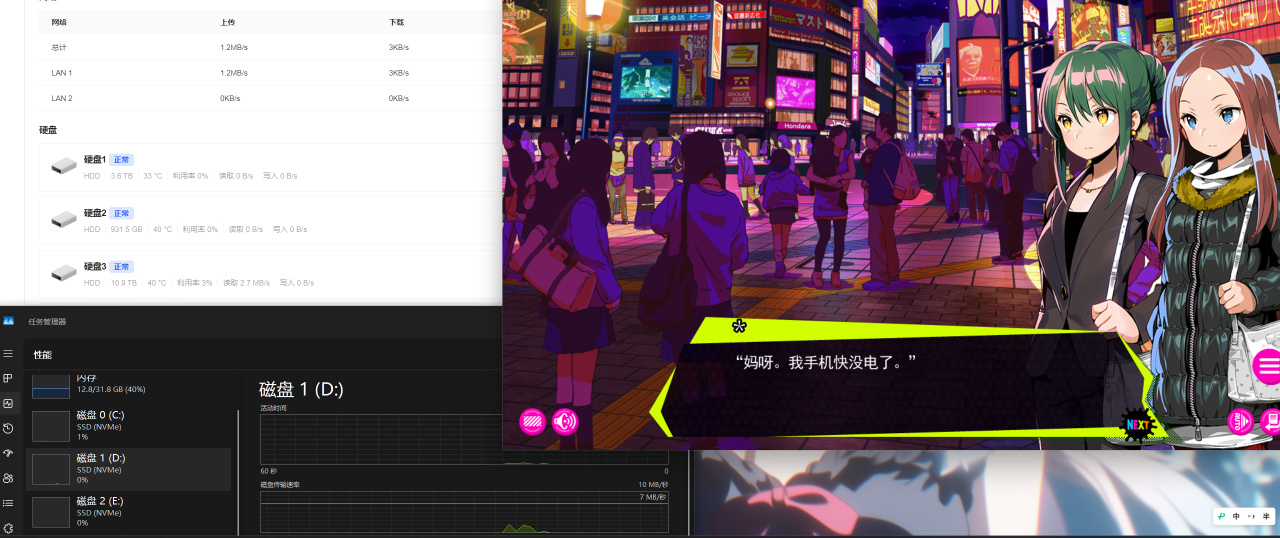Screen dimensions: 1280x538
Task: Click 硬盘2 capacity value 931.5 GB
Action: pyautogui.click(x=126, y=229)
